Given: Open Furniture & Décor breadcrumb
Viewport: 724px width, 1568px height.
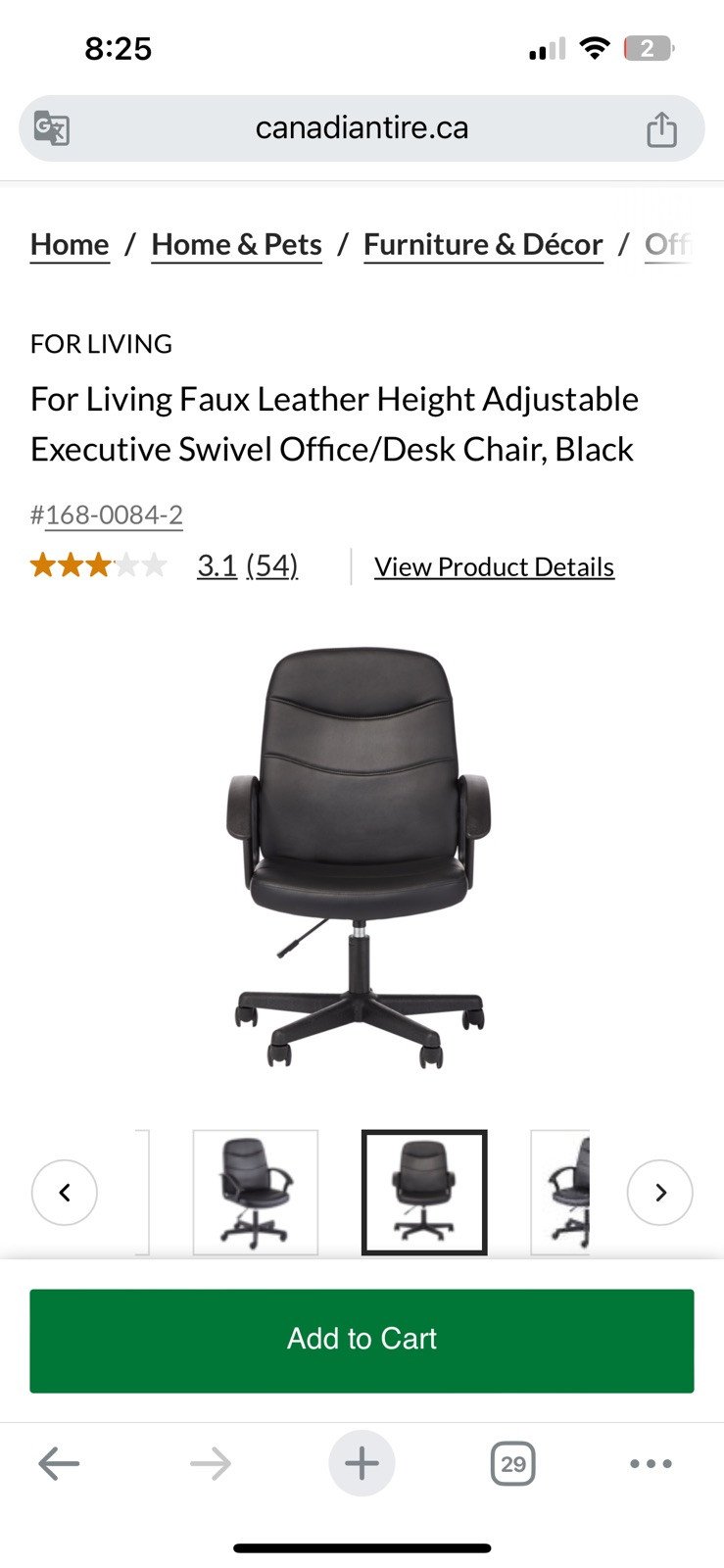Looking at the screenshot, I should click(x=483, y=245).
